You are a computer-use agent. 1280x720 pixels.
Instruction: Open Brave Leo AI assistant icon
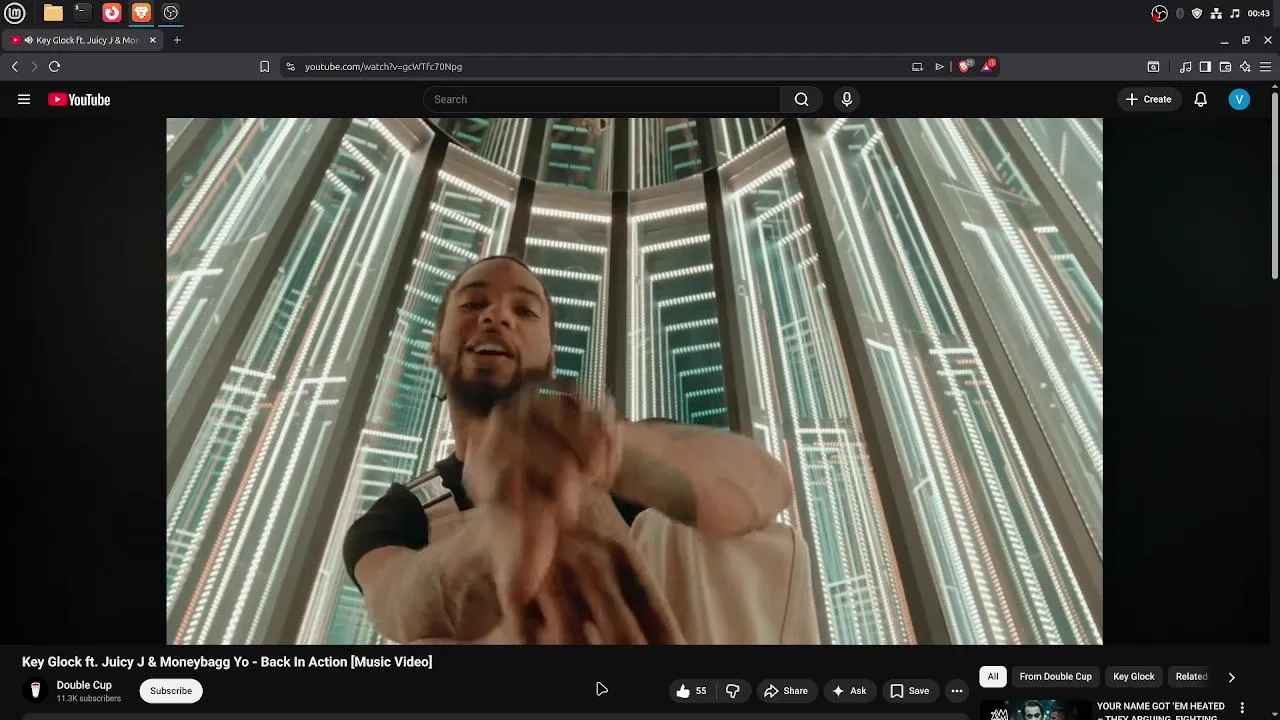[1245, 67]
